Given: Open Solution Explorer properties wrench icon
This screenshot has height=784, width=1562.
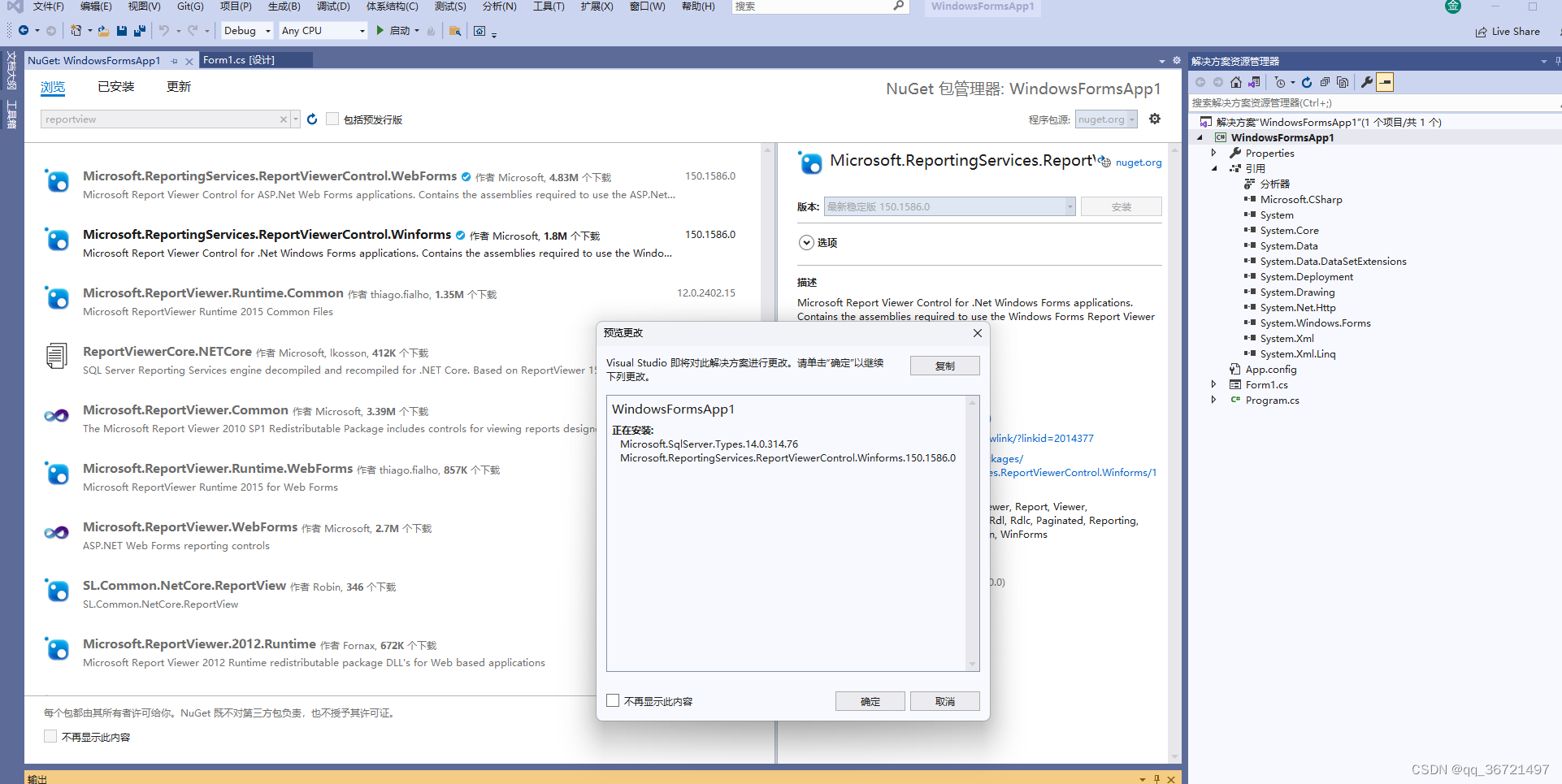Looking at the screenshot, I should pos(1365,82).
